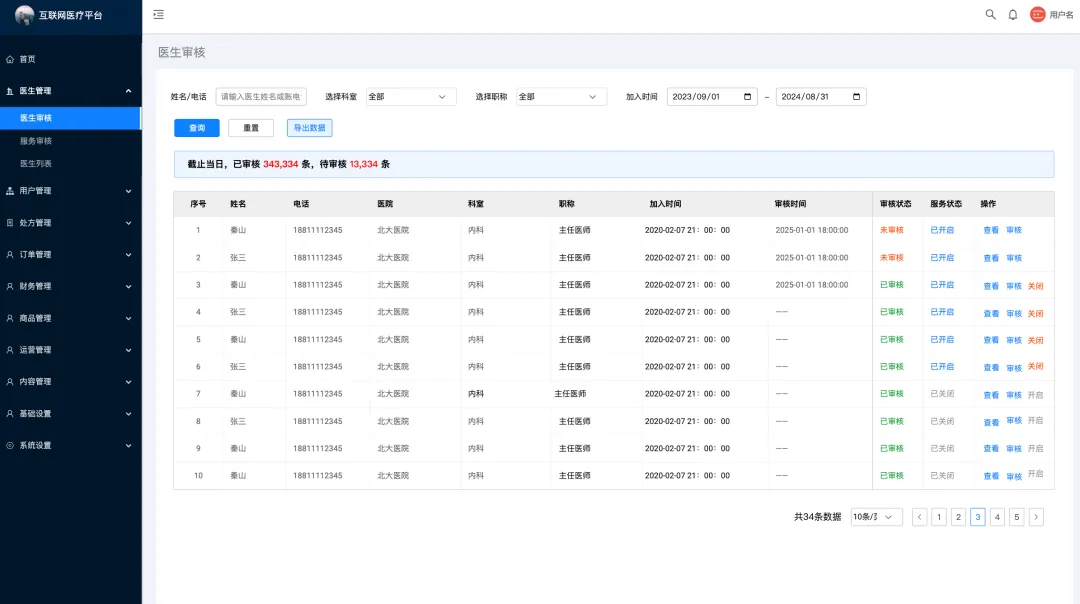This screenshot has height=604, width=1080.
Task: Open the 选择职称 title dropdown
Action: click(561, 97)
